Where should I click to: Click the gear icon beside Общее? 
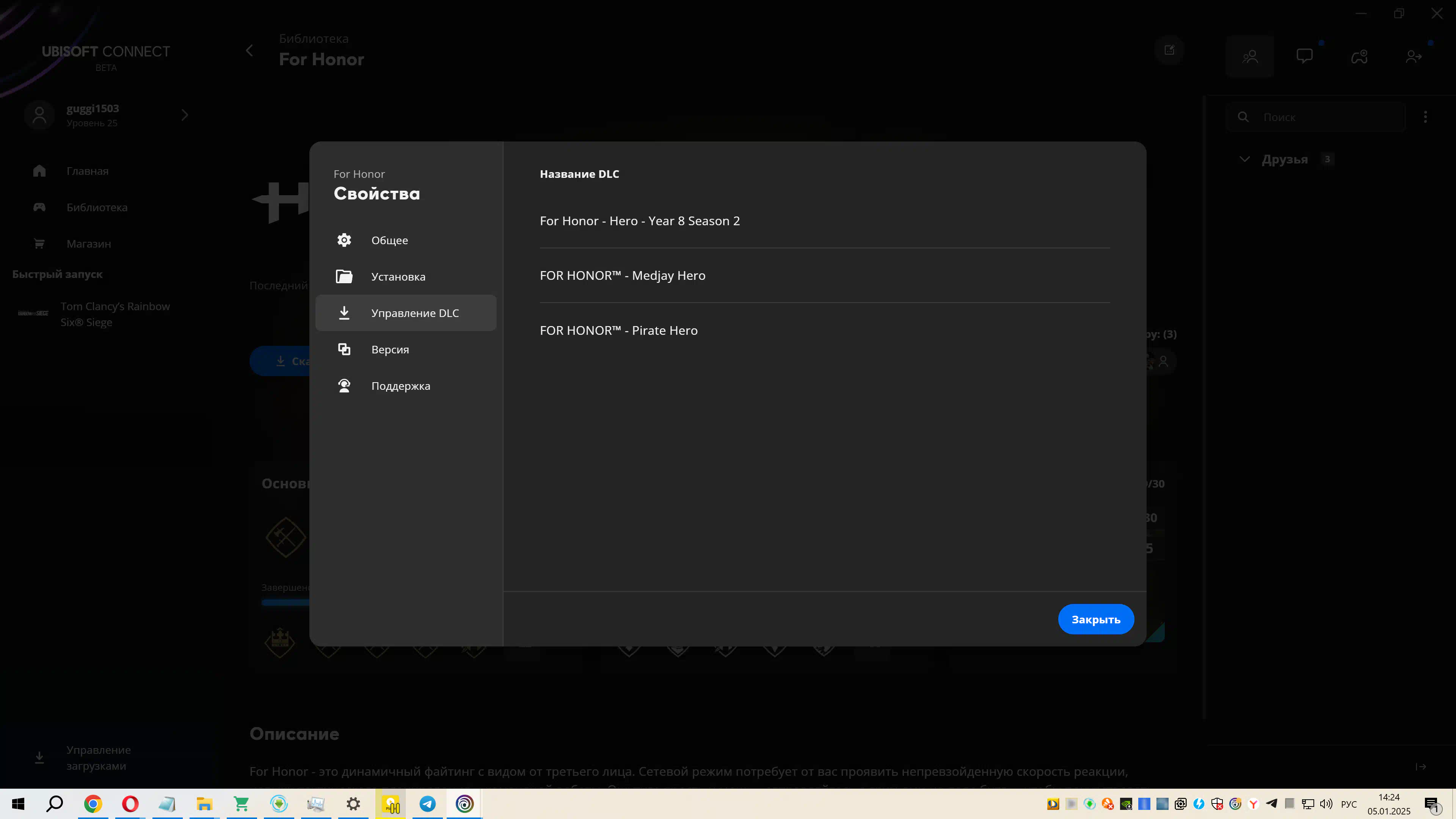[344, 240]
